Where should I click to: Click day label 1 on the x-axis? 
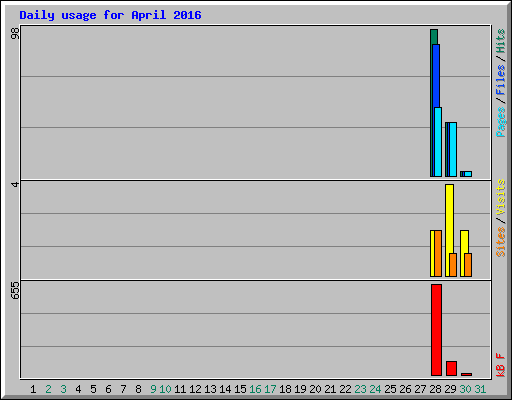click(33, 389)
